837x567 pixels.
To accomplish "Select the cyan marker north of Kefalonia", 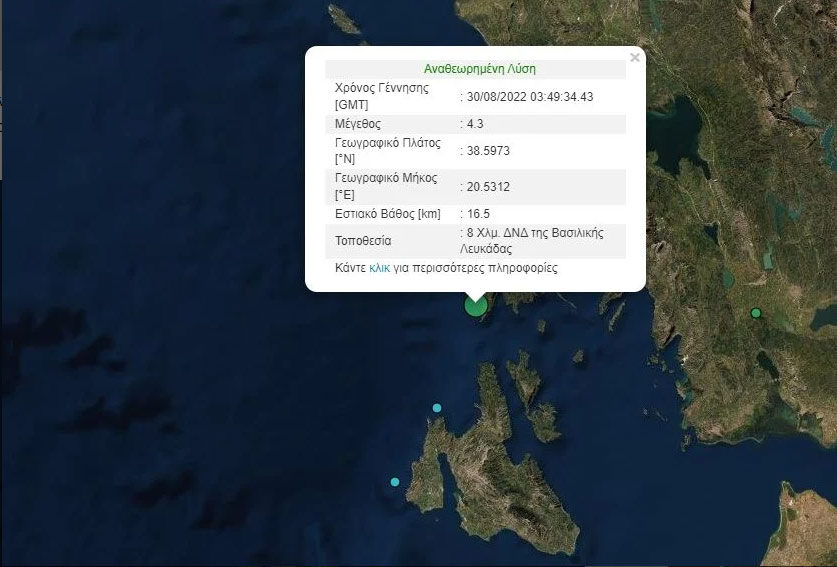I will [x=437, y=407].
